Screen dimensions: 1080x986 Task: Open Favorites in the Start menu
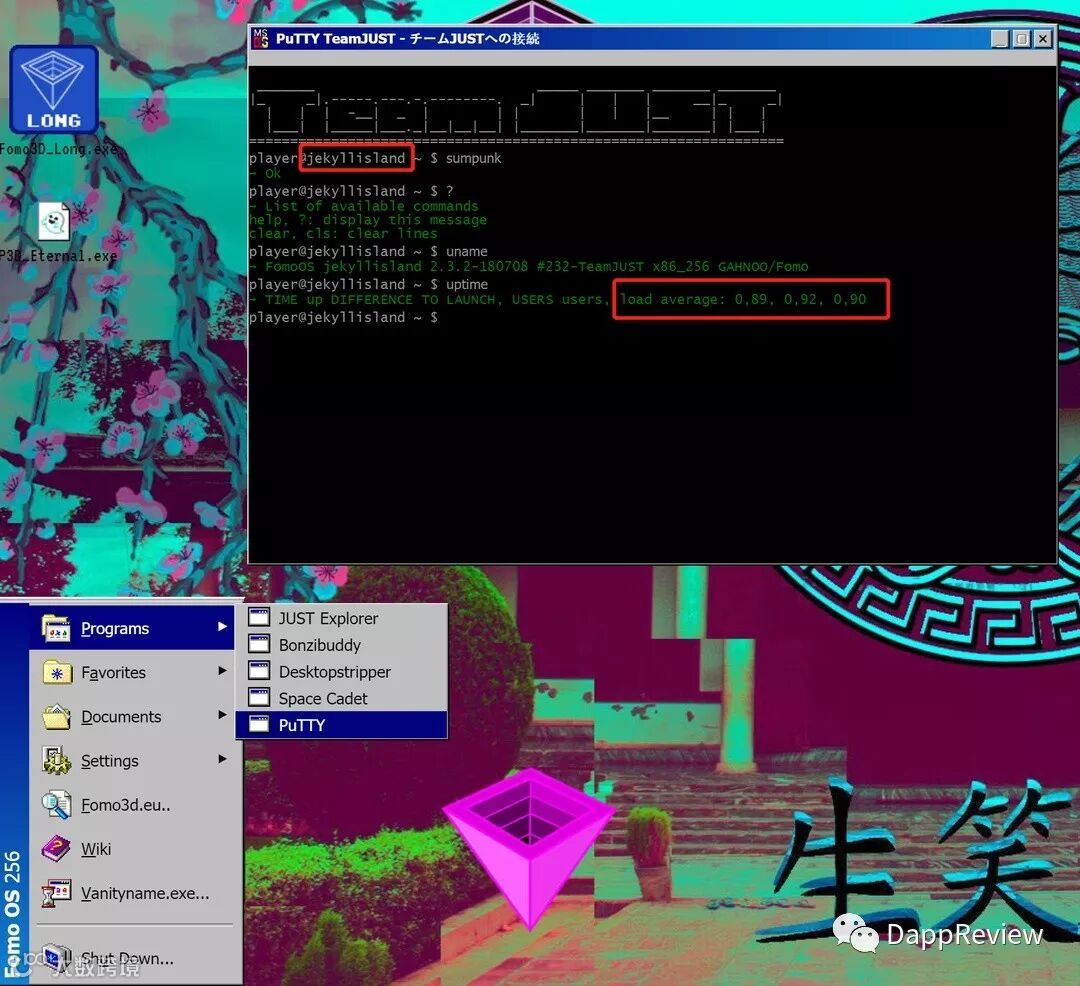[x=133, y=672]
